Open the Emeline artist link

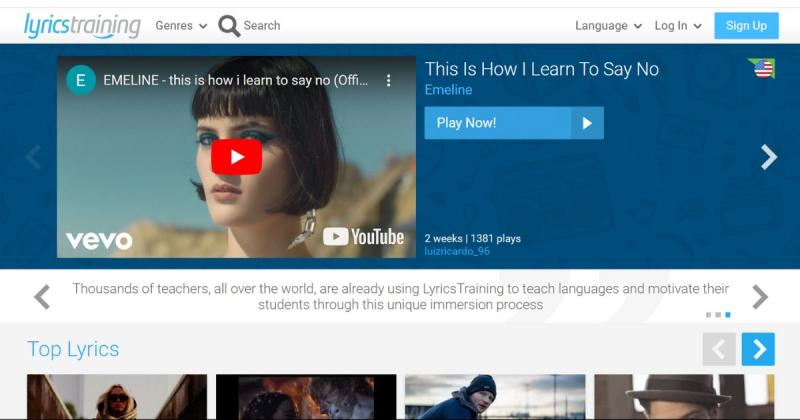[x=448, y=90]
